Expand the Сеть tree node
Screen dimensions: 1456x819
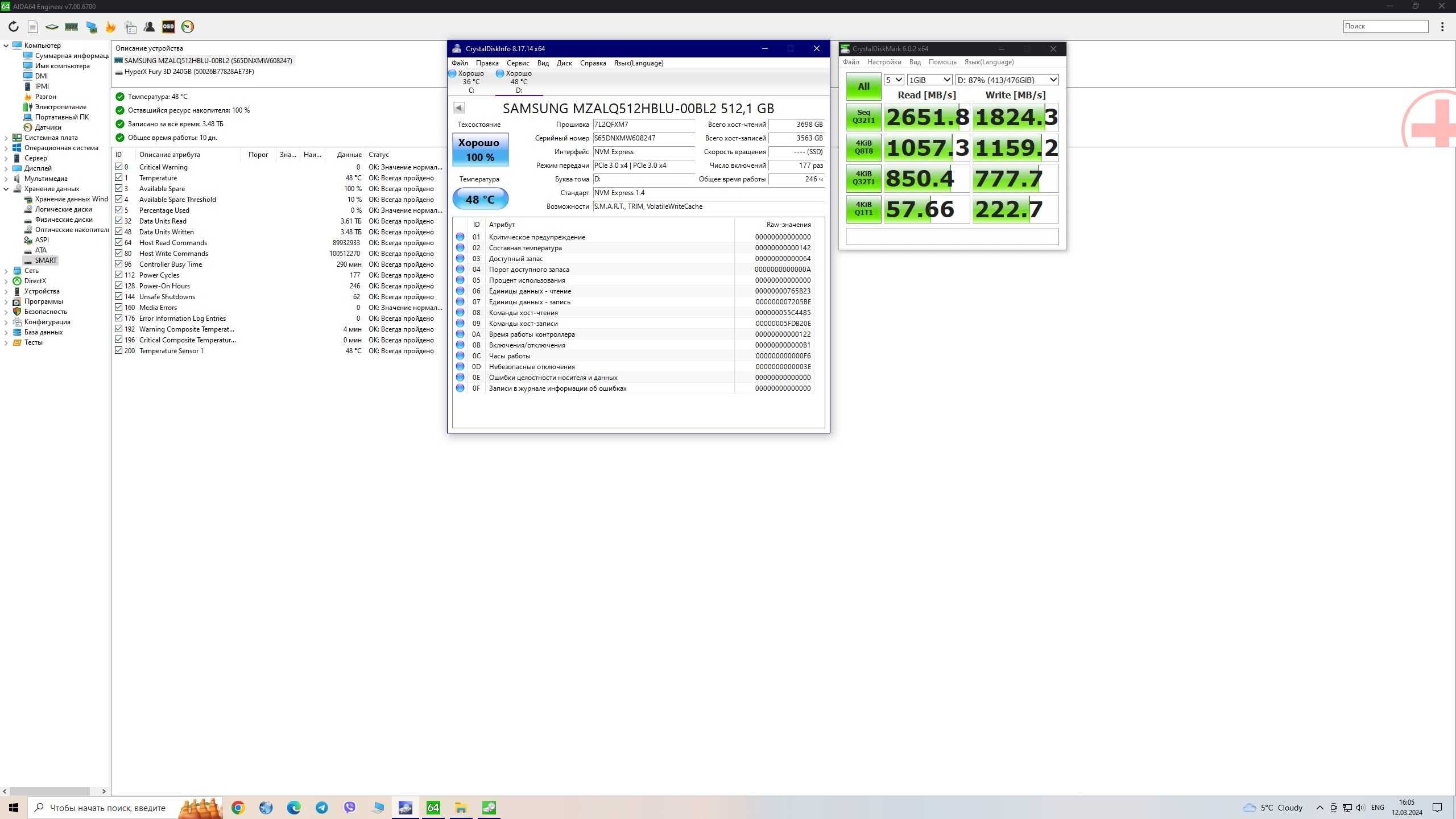click(6, 271)
